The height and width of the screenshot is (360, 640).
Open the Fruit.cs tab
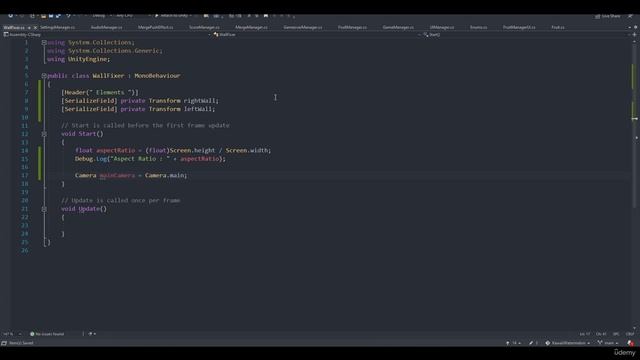[558, 27]
